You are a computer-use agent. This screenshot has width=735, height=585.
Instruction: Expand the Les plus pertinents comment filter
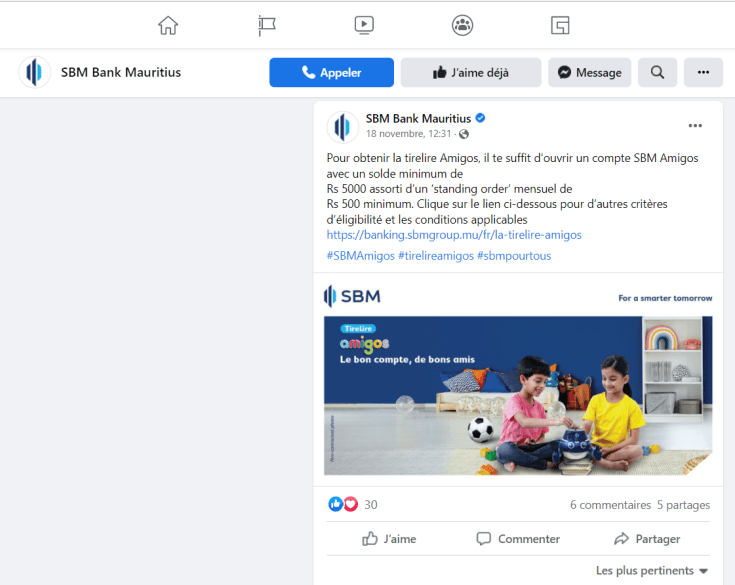click(x=652, y=571)
